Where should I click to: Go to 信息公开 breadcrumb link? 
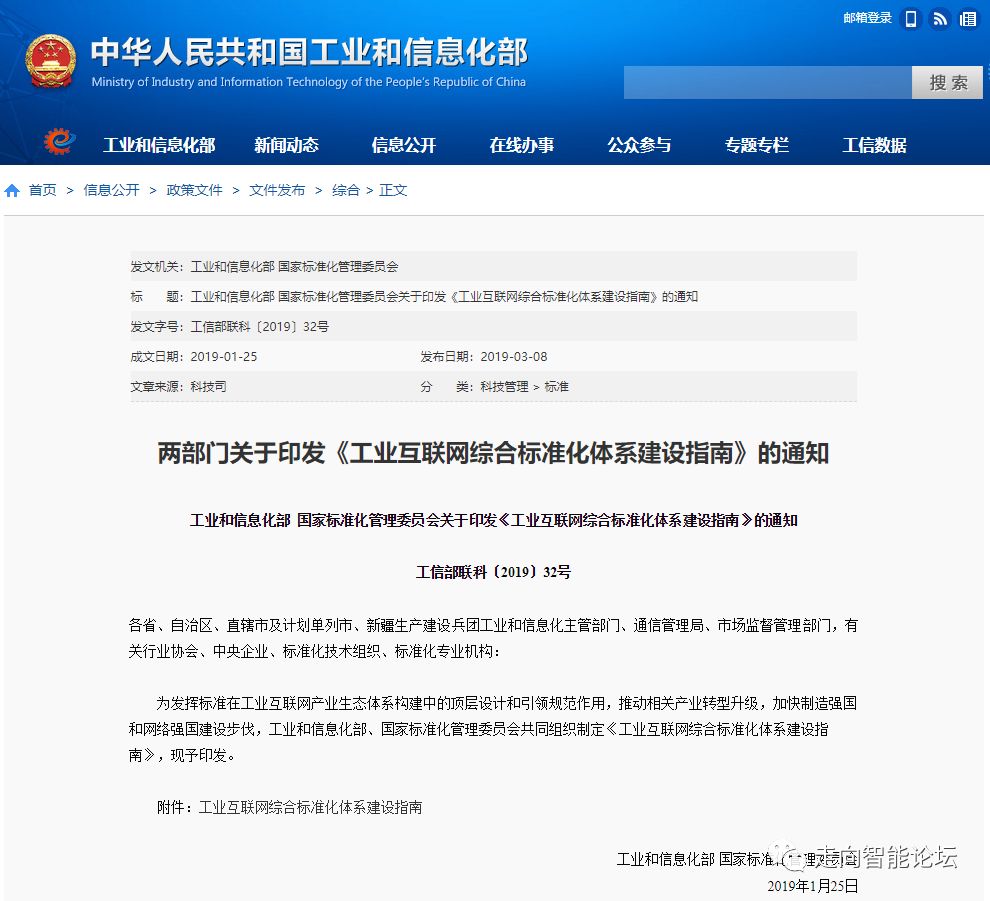111,190
